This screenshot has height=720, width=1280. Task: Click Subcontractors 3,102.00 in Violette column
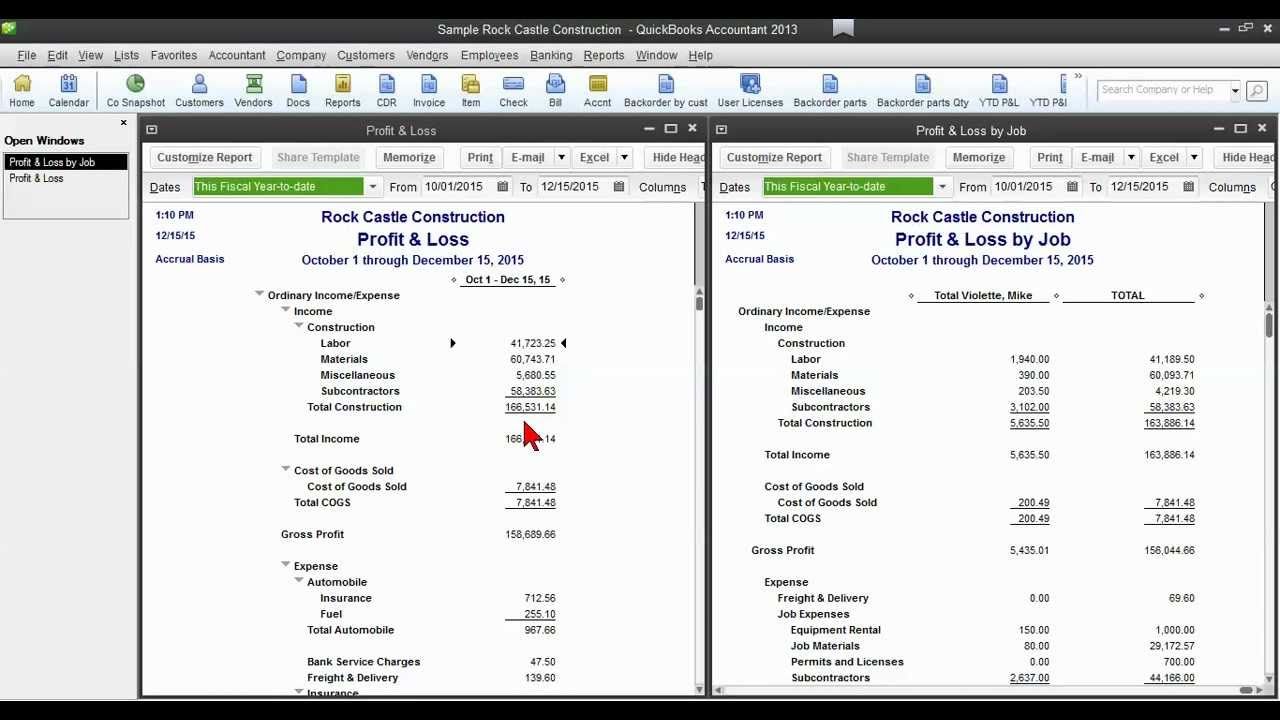tap(1030, 407)
